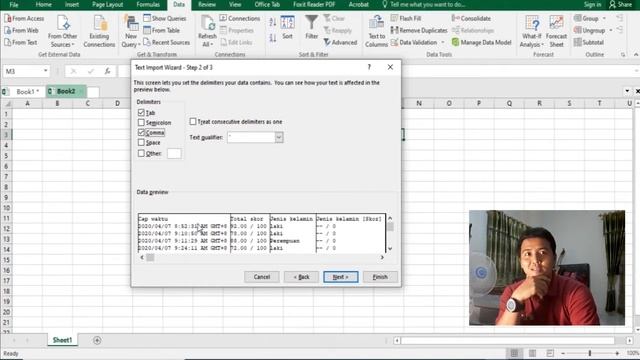The height and width of the screenshot is (360, 640).
Task: Switch to Page Break Preview icon
Action: coord(550,353)
